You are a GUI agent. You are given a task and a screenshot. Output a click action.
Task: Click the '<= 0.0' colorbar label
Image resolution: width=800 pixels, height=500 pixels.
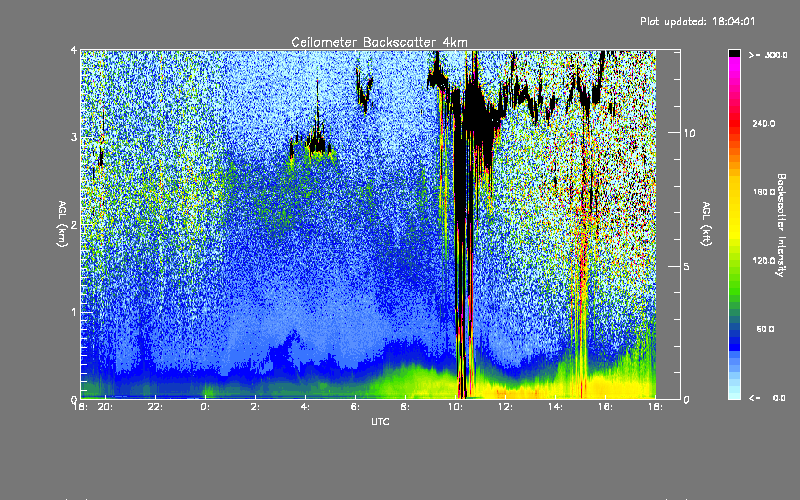pyautogui.click(x=768, y=398)
